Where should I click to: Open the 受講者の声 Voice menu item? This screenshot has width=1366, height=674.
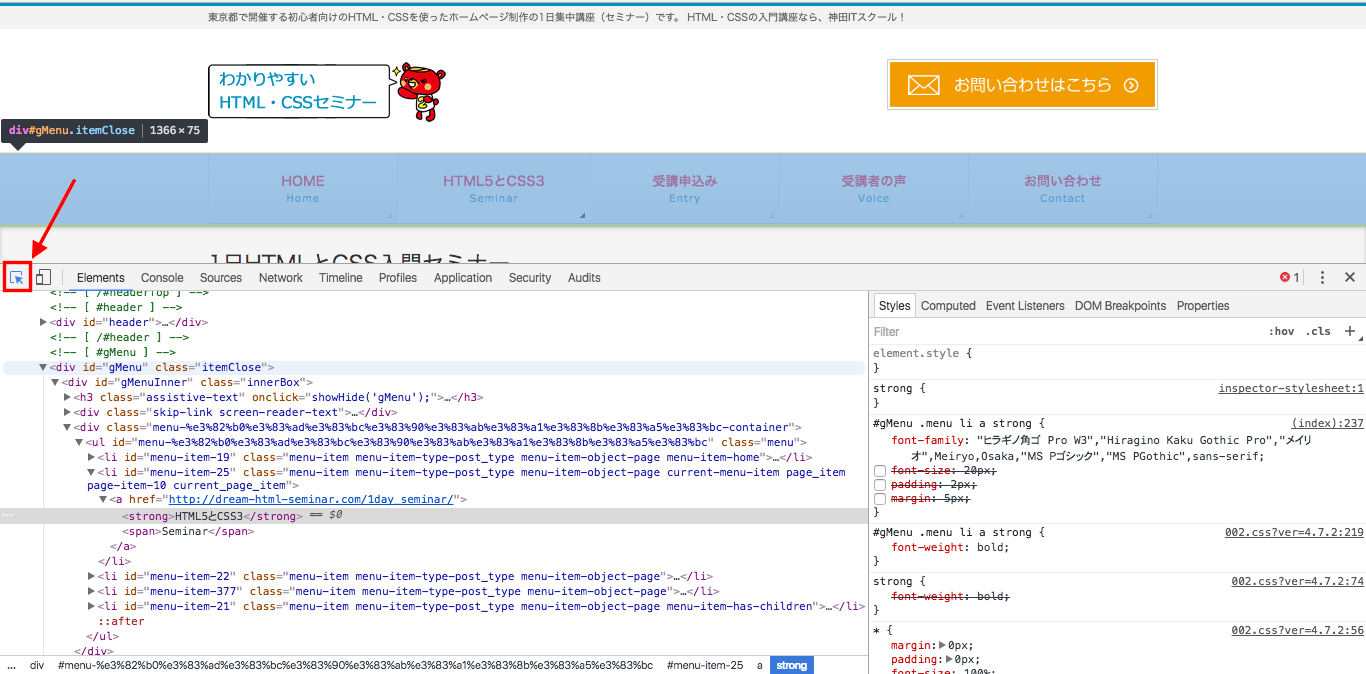coord(874,188)
